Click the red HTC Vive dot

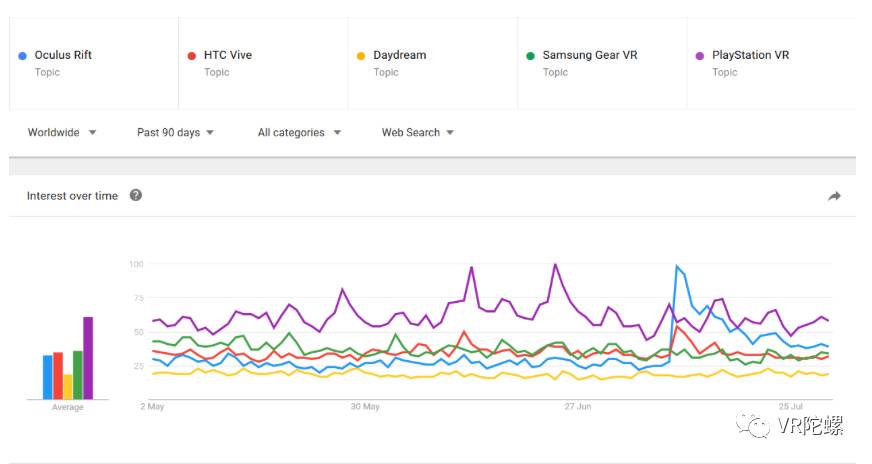point(191,56)
